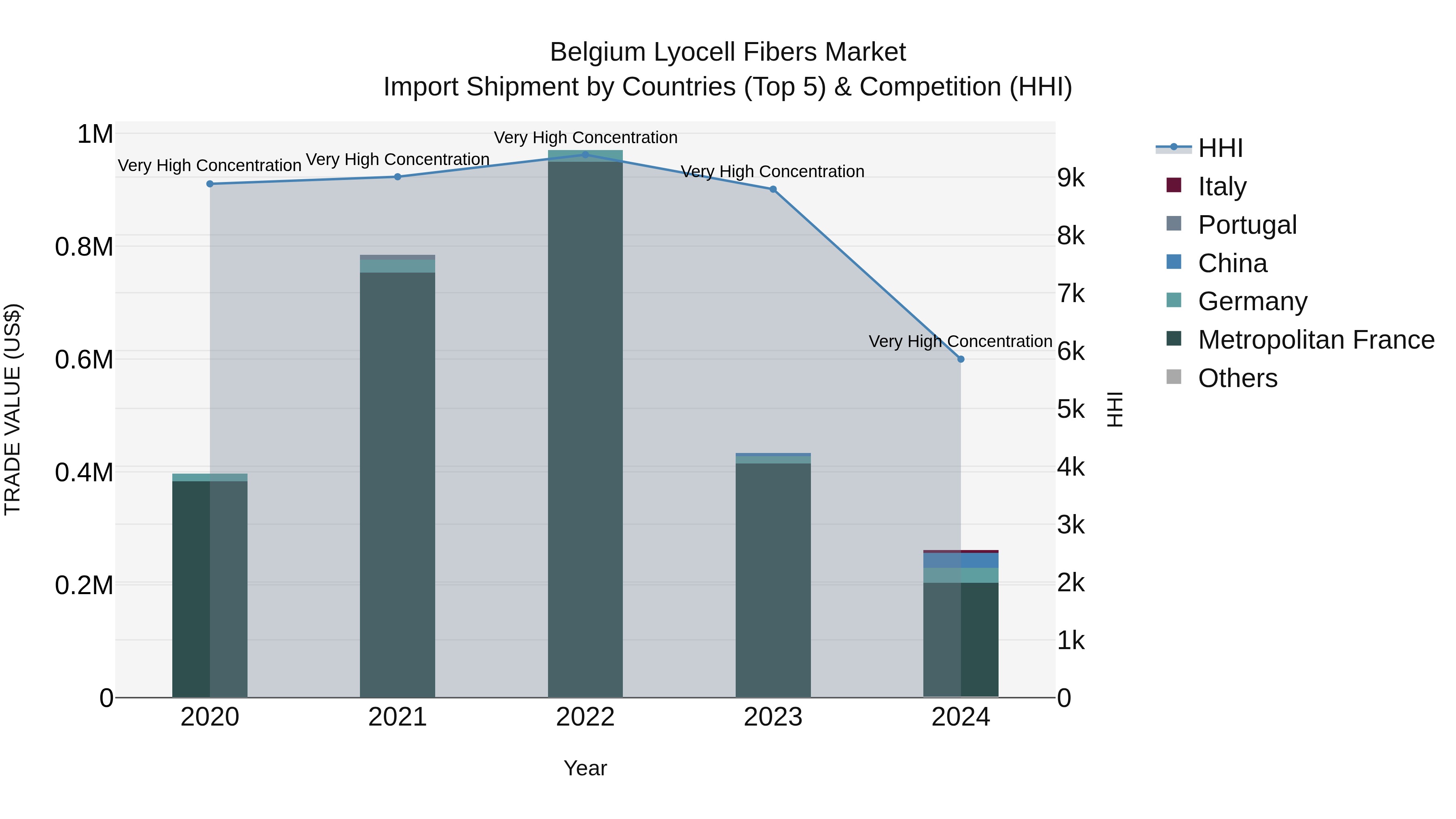The image size is (1456, 819).
Task: Click the 1M left axis tick label
Action: [x=95, y=135]
